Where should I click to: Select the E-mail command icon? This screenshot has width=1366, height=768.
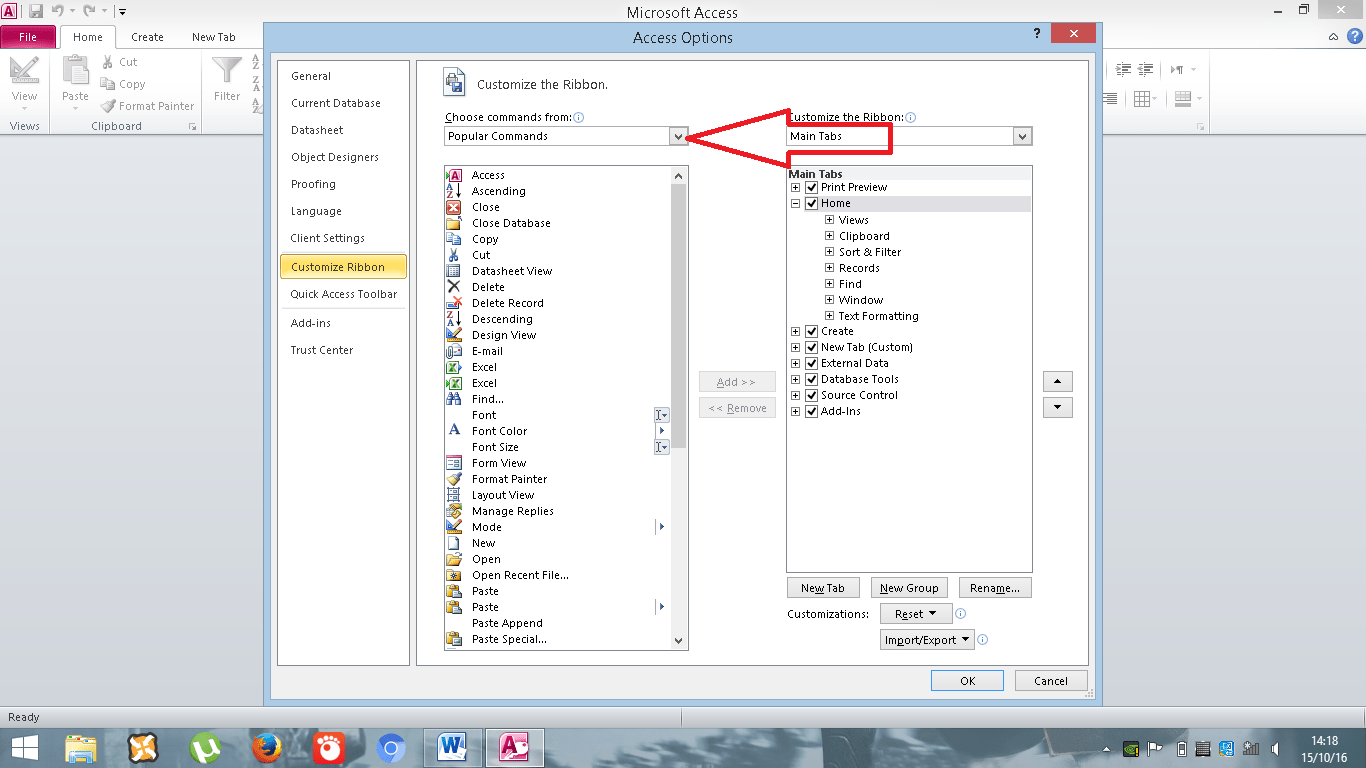[x=453, y=351]
